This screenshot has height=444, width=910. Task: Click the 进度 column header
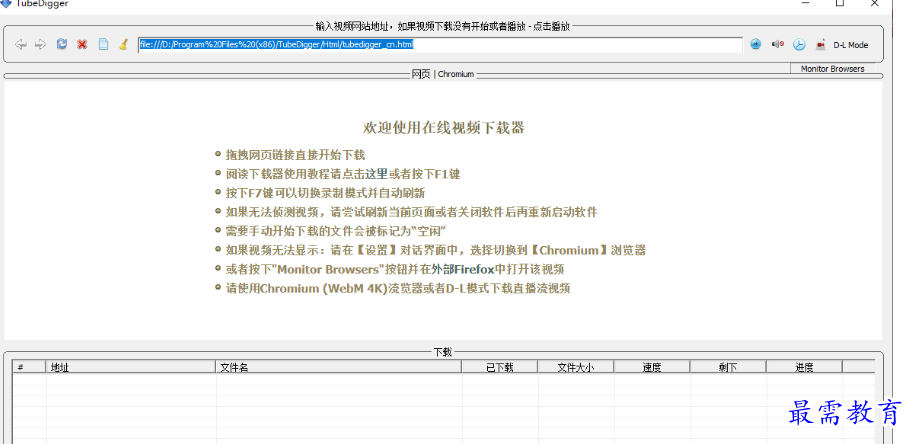(x=804, y=367)
